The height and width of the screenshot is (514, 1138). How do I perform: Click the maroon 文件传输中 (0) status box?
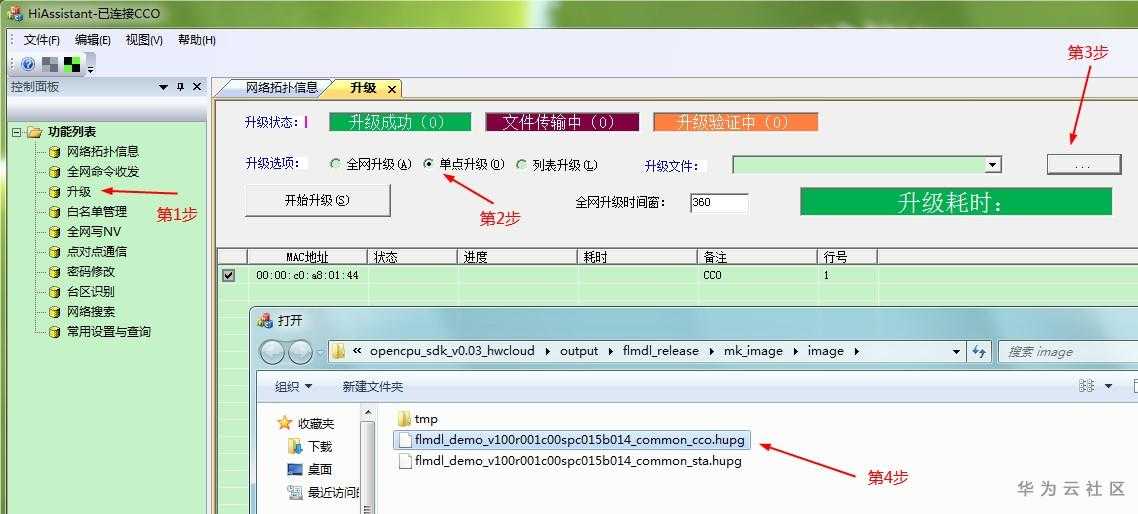(562, 122)
